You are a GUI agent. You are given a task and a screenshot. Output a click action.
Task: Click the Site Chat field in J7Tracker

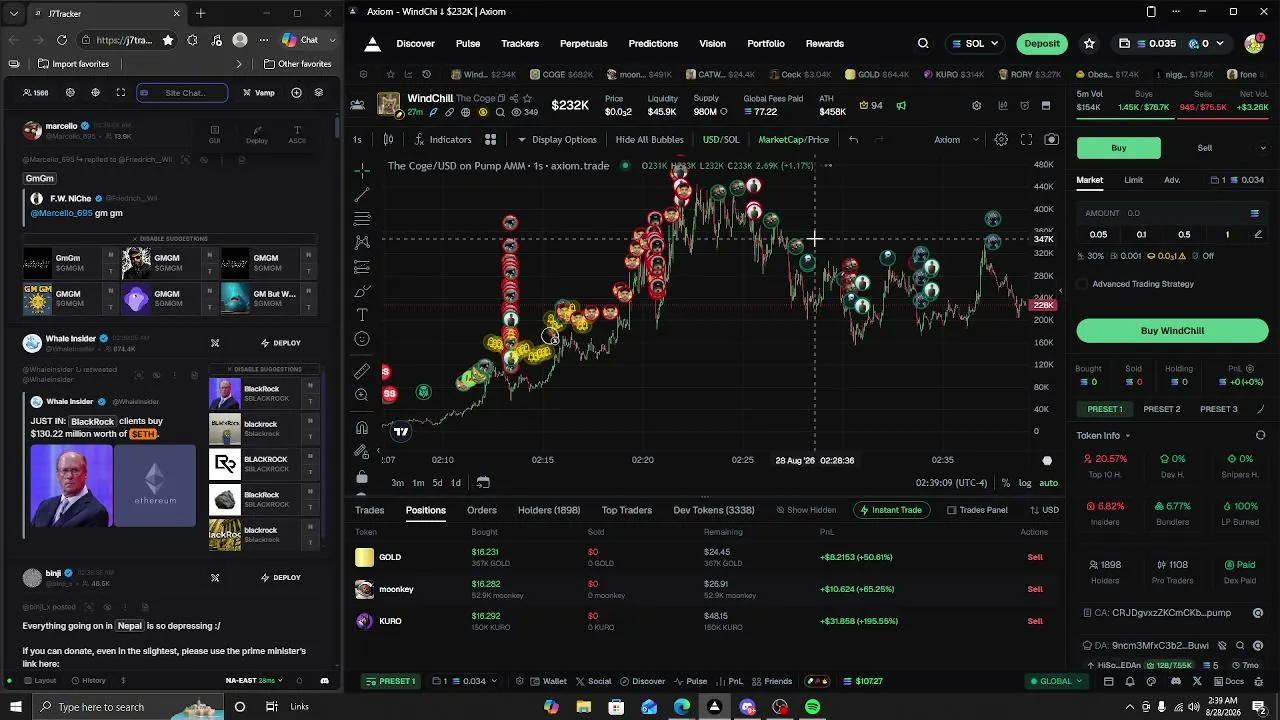coord(182,93)
